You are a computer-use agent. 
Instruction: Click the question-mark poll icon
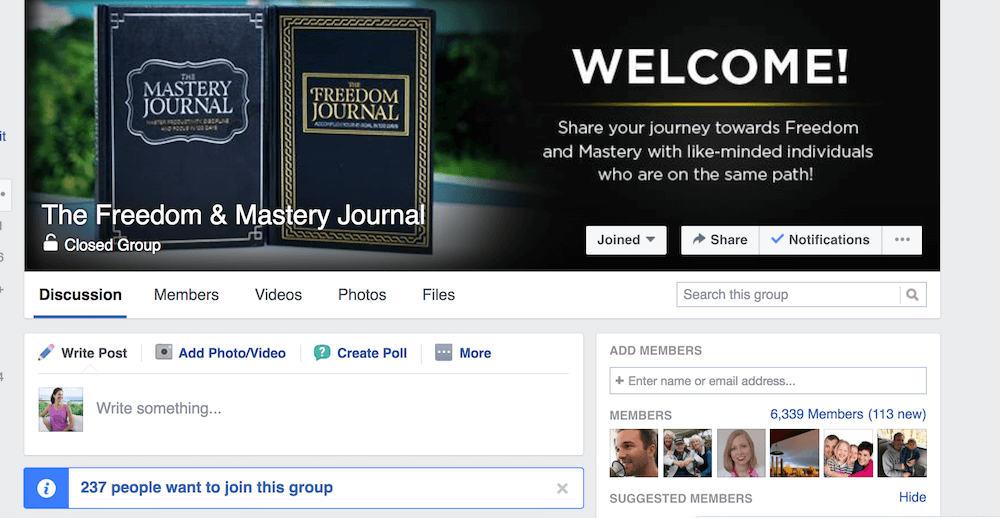322,353
